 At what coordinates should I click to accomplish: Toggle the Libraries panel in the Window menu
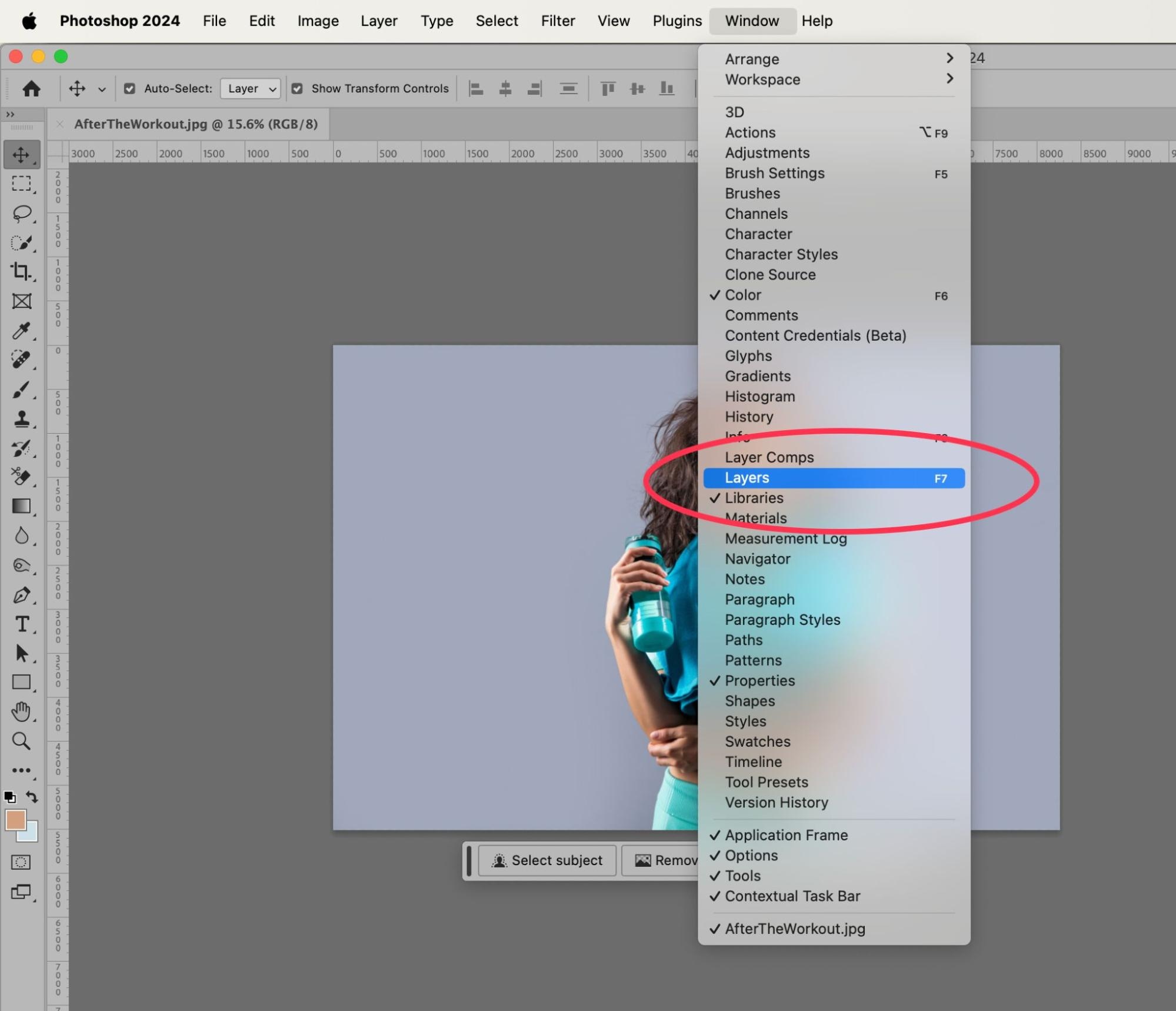click(754, 498)
